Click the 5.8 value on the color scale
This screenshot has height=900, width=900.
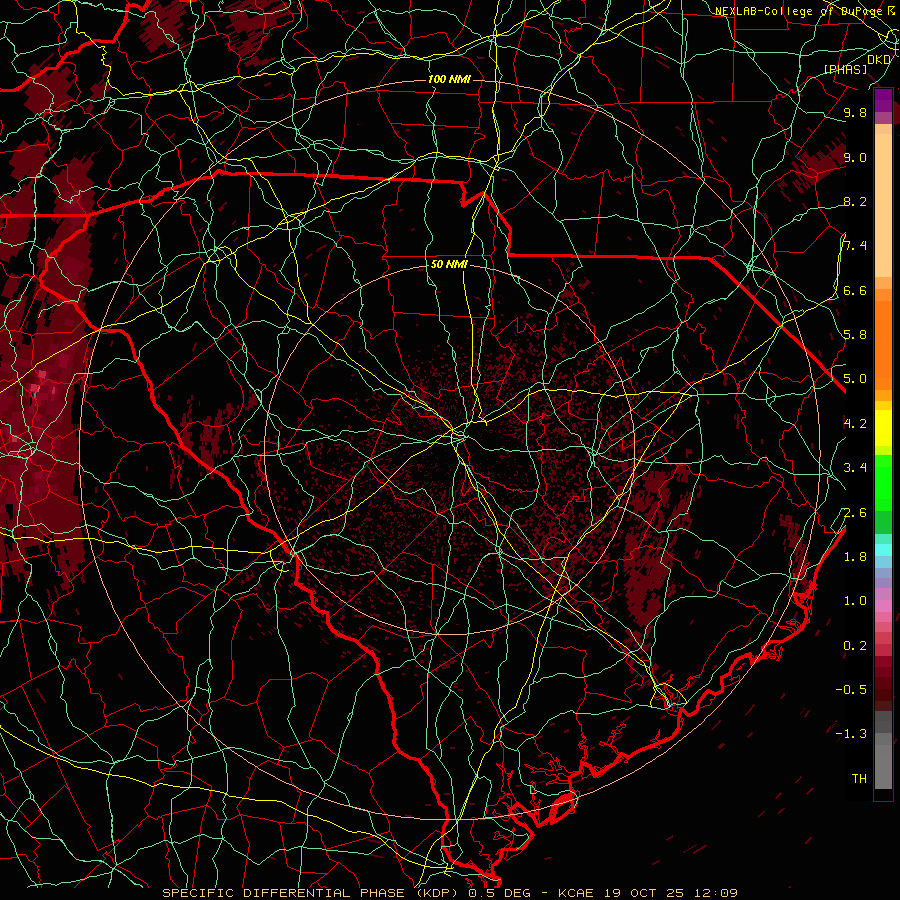click(x=855, y=335)
